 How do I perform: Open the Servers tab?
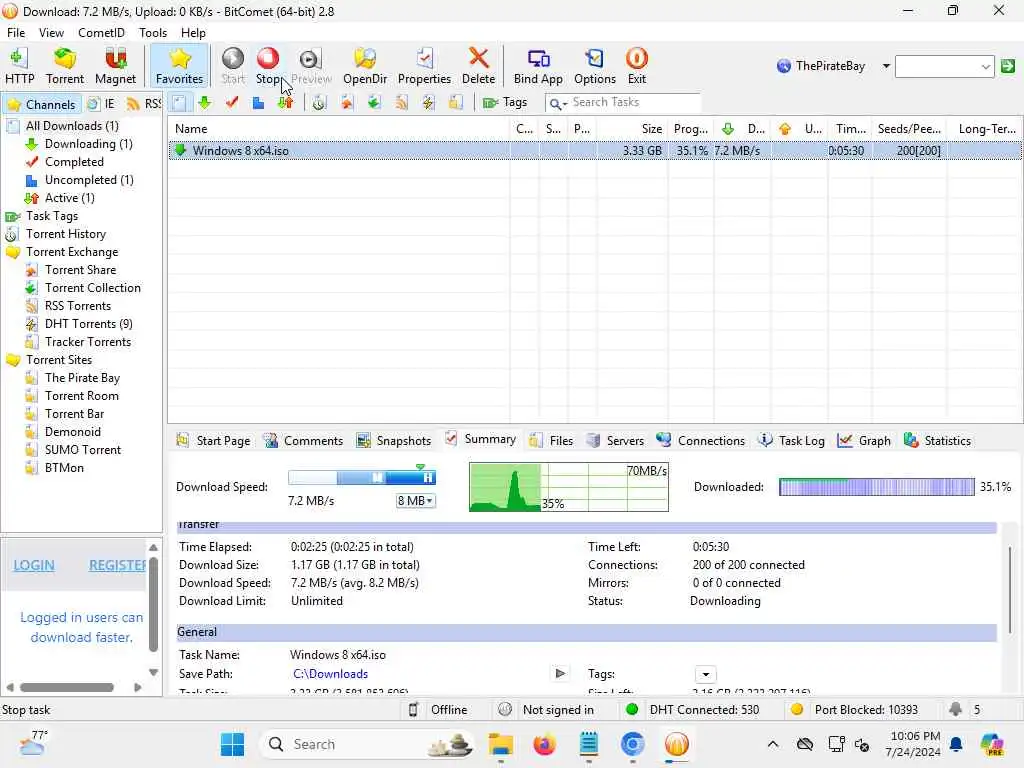click(x=615, y=441)
